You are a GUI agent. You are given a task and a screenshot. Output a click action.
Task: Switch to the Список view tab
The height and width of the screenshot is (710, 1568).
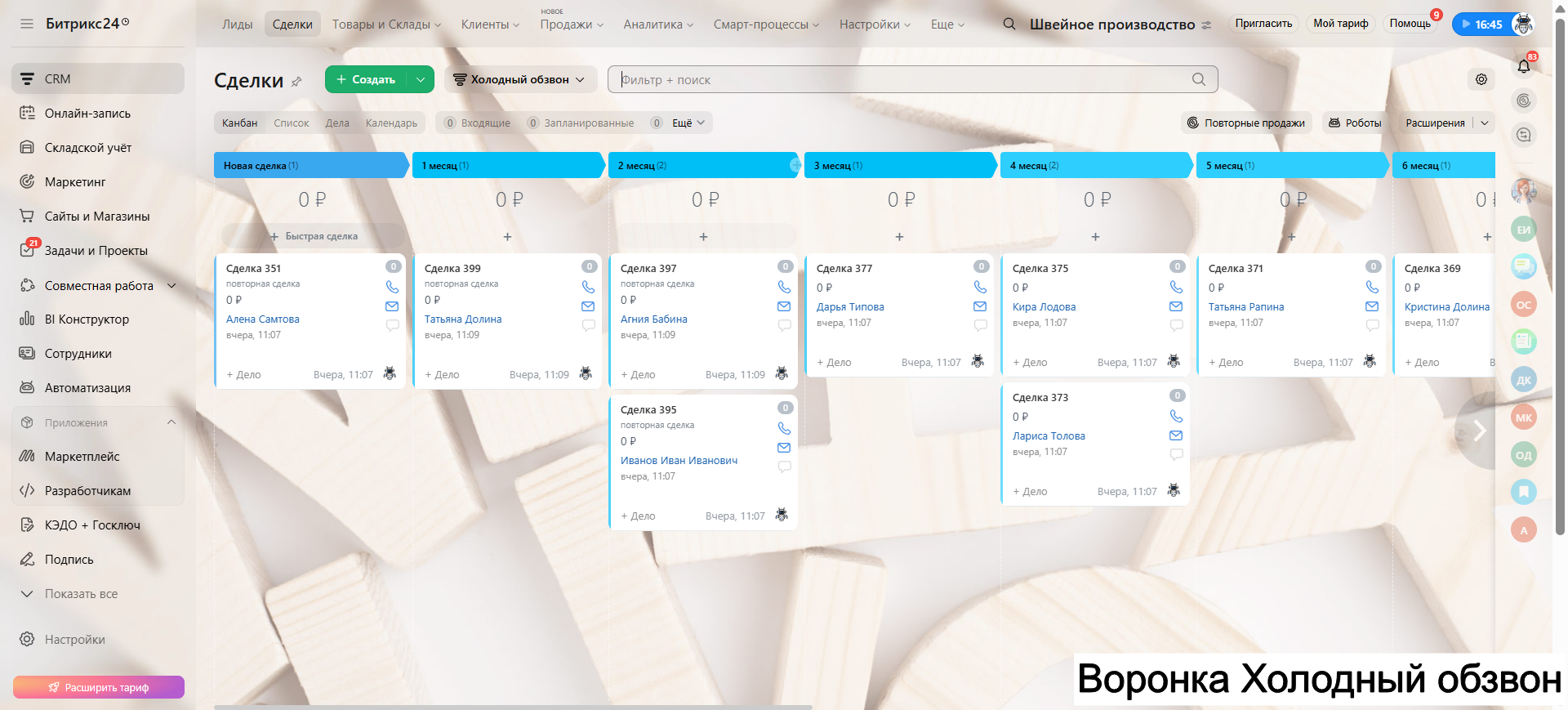coord(292,123)
